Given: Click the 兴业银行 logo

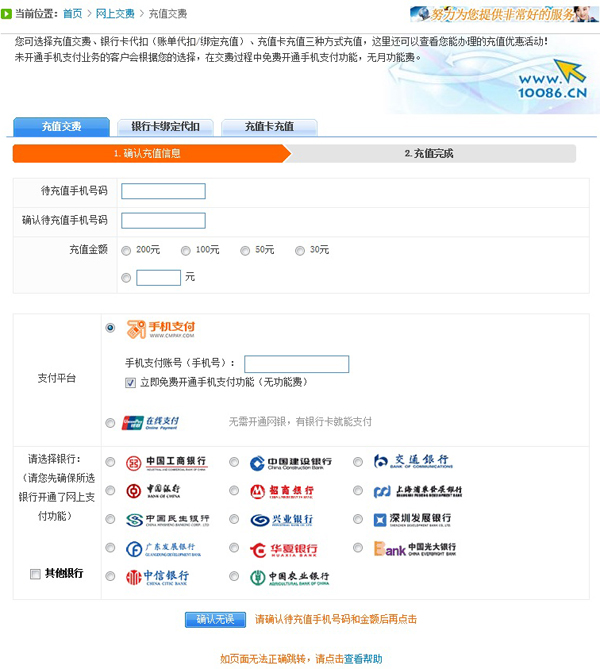Looking at the screenshot, I should click(282, 520).
